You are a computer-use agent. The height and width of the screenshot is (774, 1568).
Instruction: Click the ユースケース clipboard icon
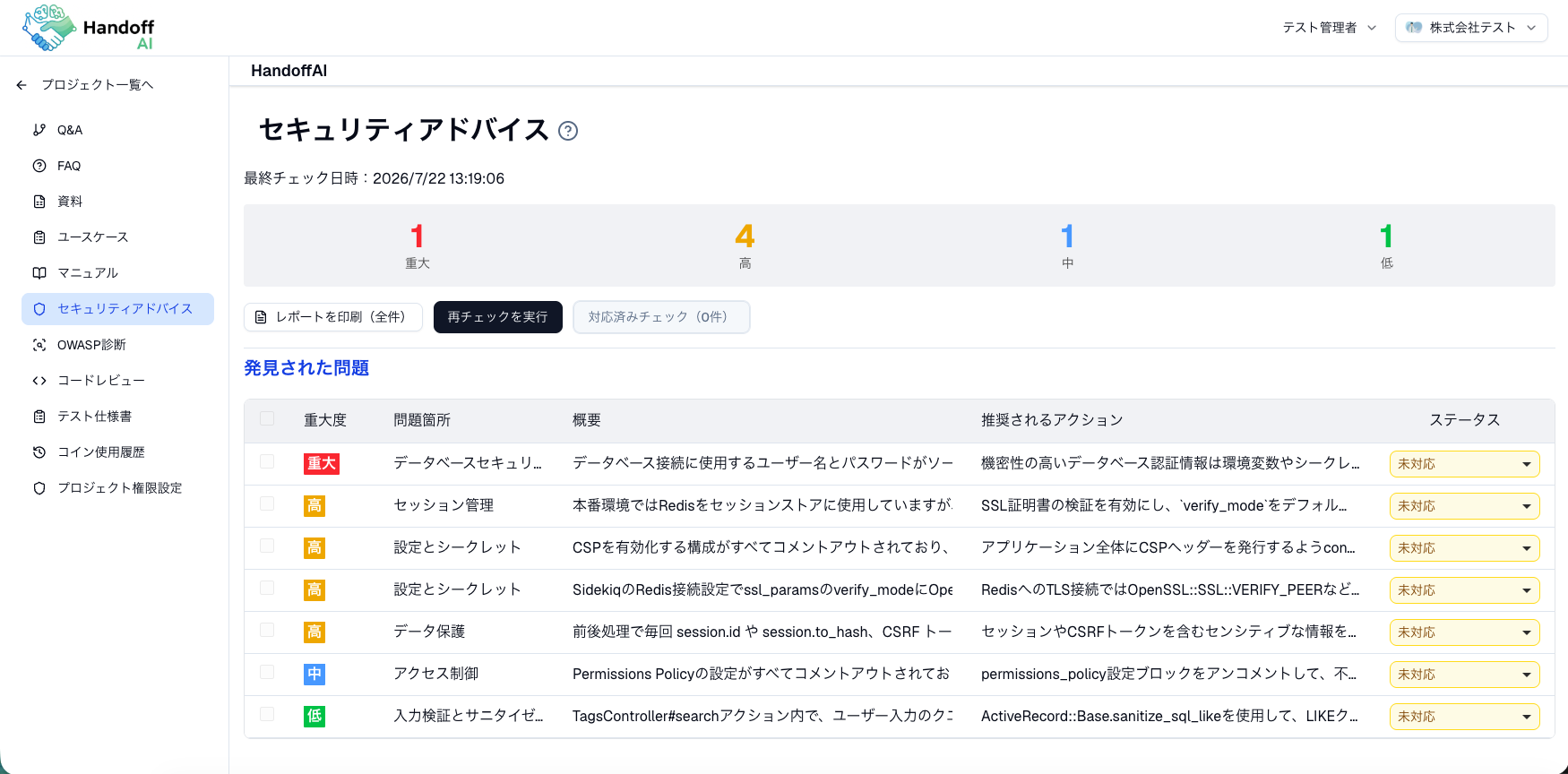coord(39,237)
